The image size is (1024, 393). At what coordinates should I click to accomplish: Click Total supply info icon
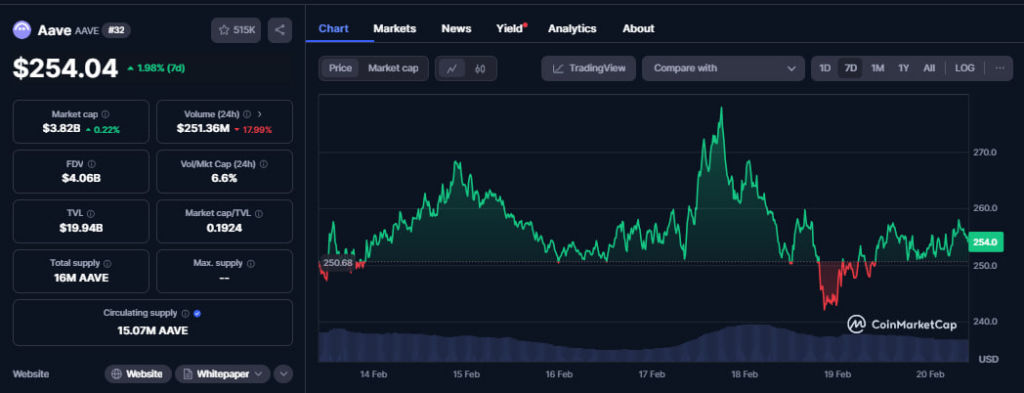(x=107, y=264)
